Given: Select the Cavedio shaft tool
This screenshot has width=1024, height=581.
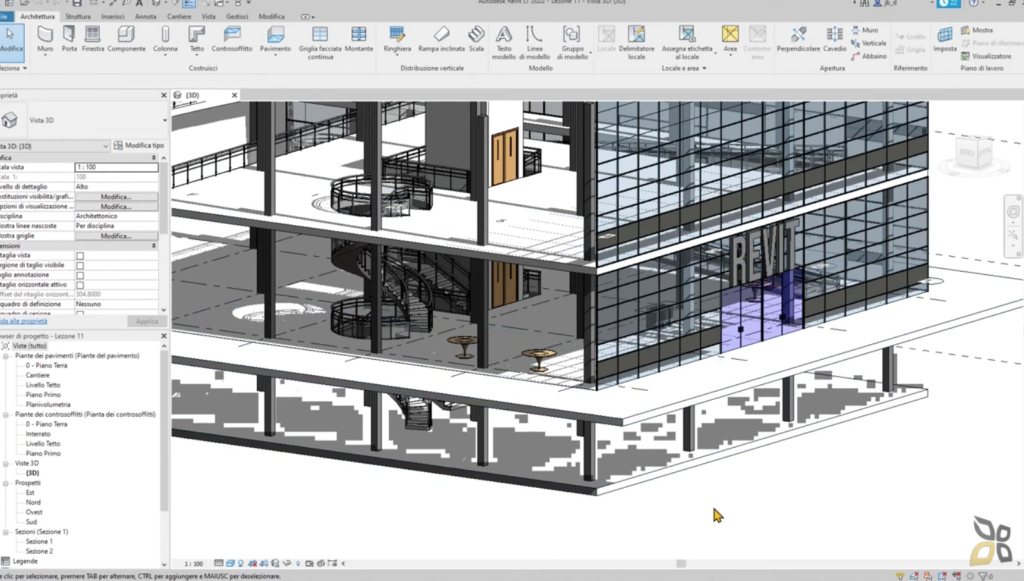Looking at the screenshot, I should click(835, 39).
